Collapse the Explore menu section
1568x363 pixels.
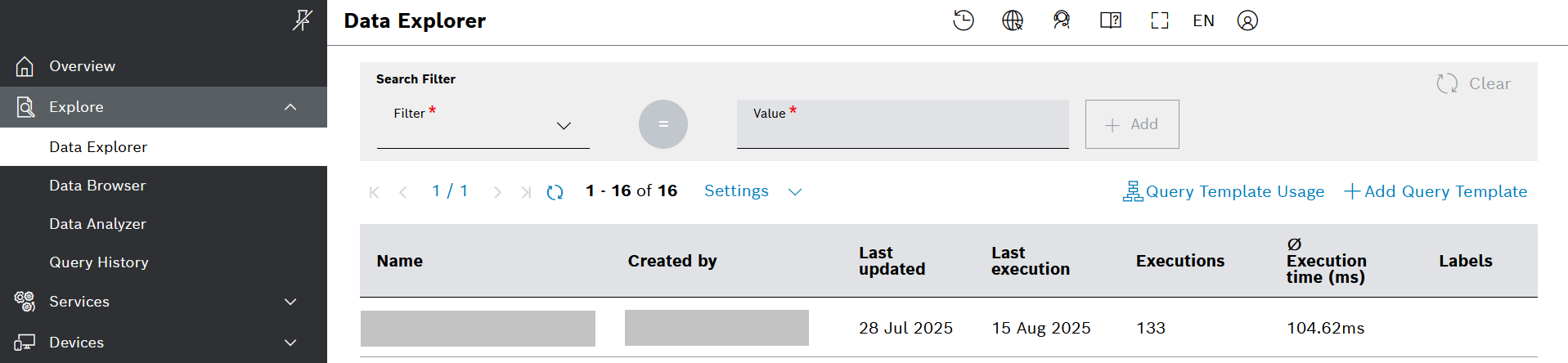click(x=290, y=107)
